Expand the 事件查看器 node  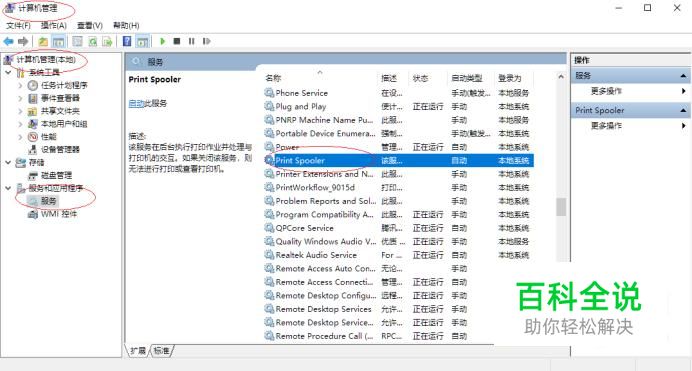pos(20,98)
